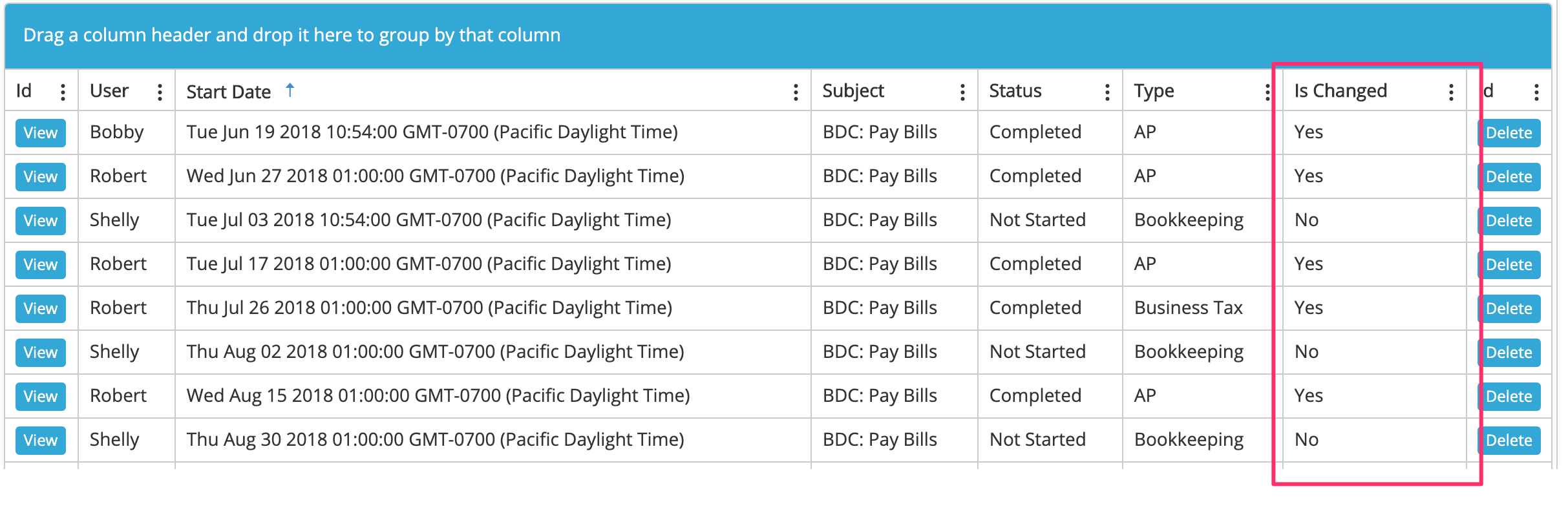Screen dimensions: 1568x513
Task: Open the Subject column menu icon
Action: 962,92
